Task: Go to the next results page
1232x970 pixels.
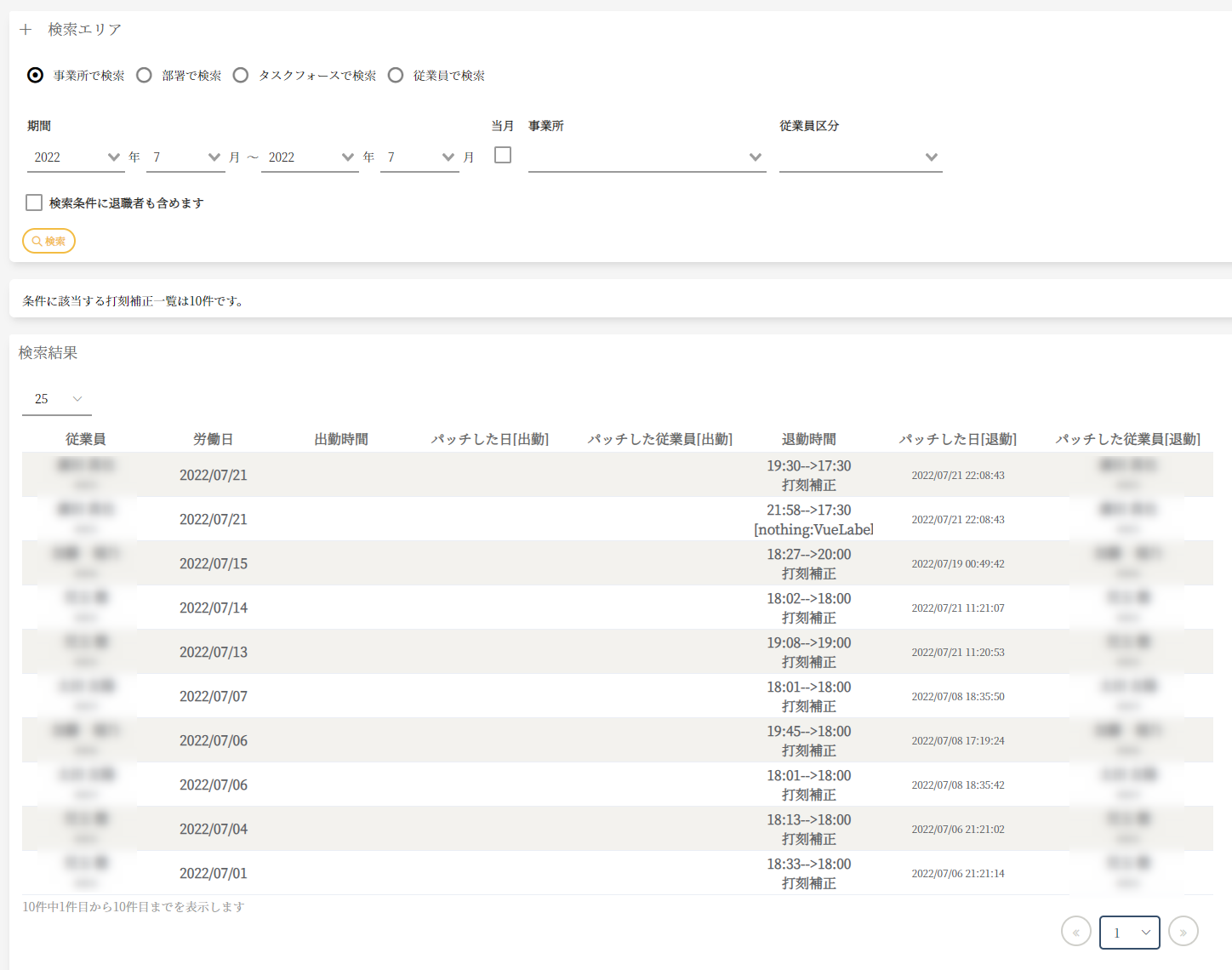Action: tap(1183, 932)
